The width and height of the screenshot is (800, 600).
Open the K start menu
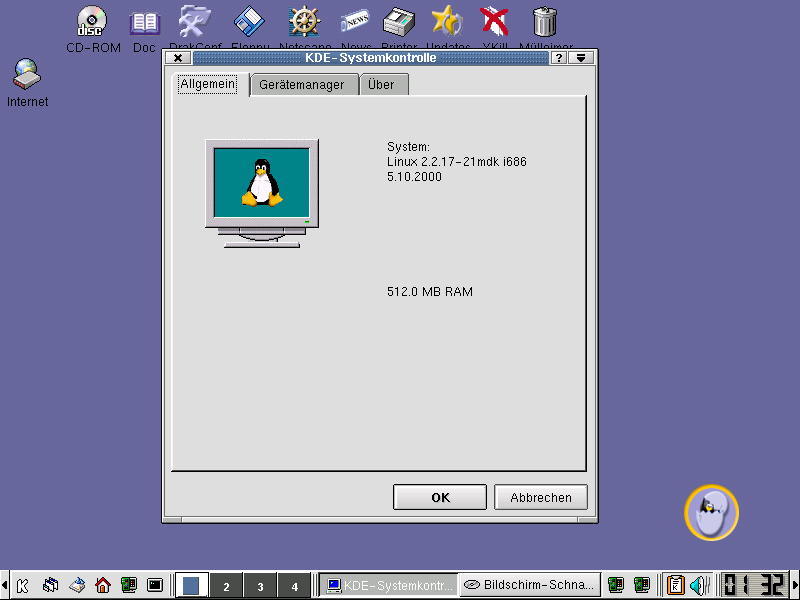(22, 585)
